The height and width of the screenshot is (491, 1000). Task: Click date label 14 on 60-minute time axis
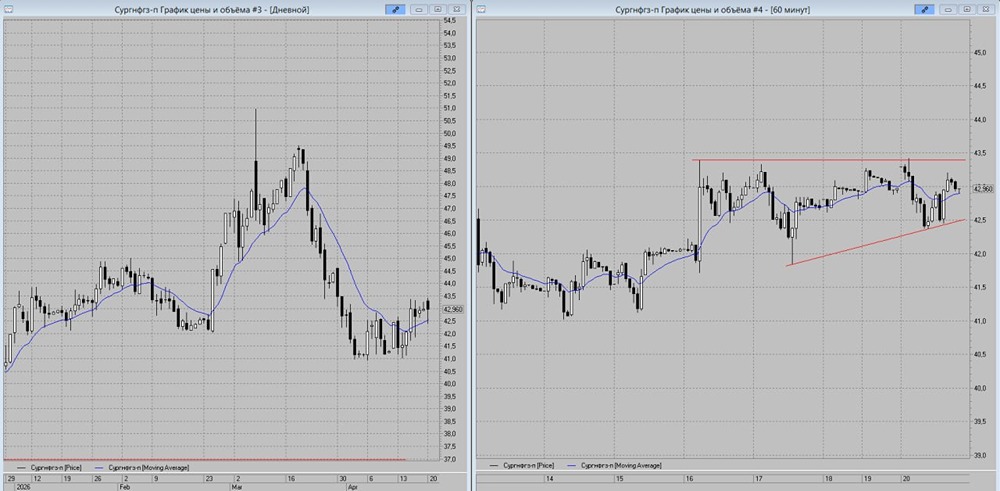pos(550,478)
